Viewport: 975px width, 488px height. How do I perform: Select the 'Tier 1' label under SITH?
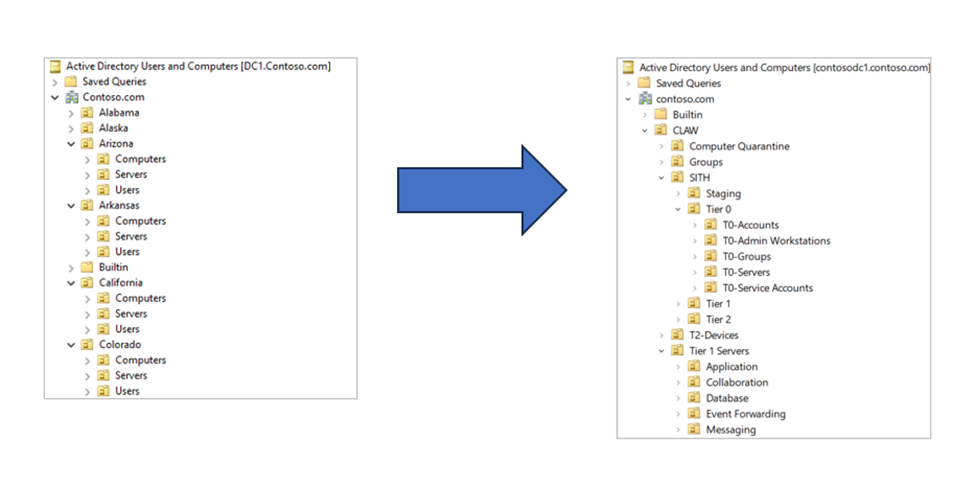coord(718,303)
